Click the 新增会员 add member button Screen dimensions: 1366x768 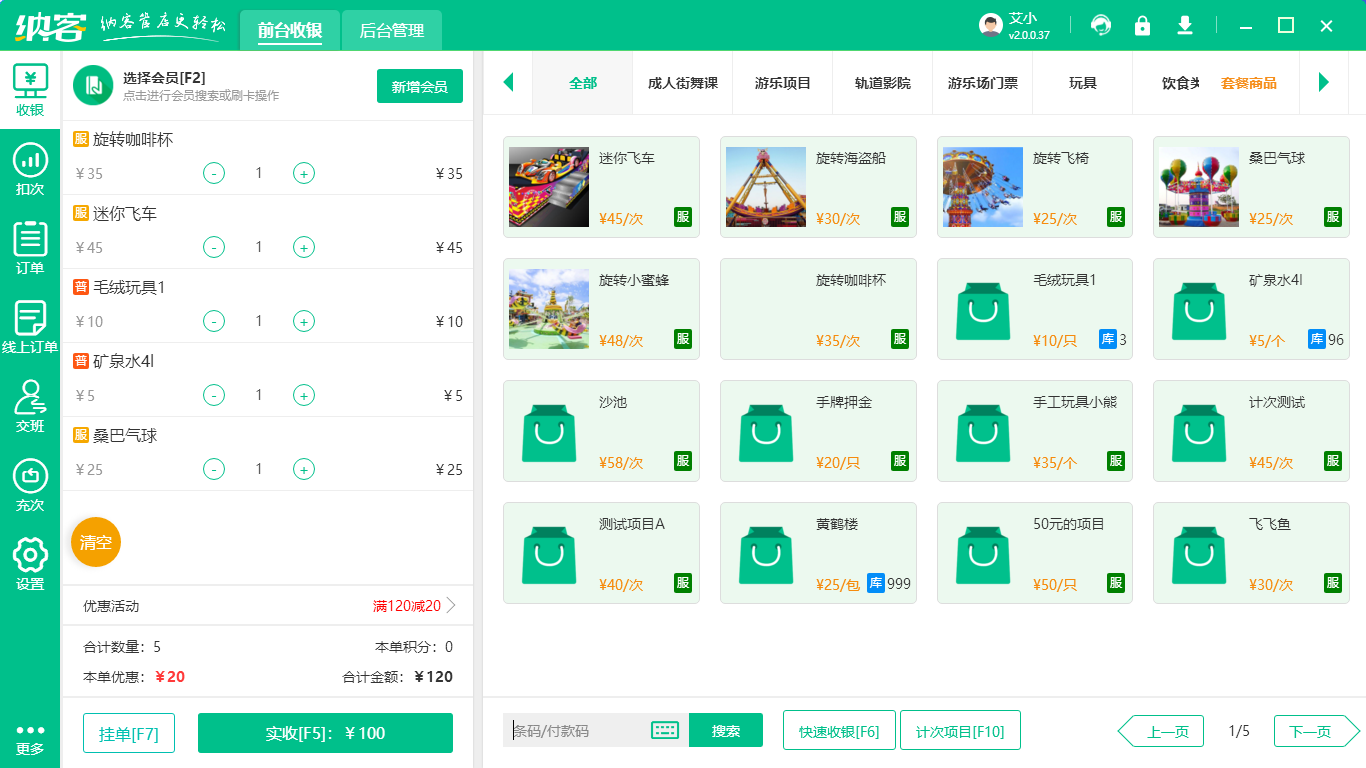(x=419, y=87)
